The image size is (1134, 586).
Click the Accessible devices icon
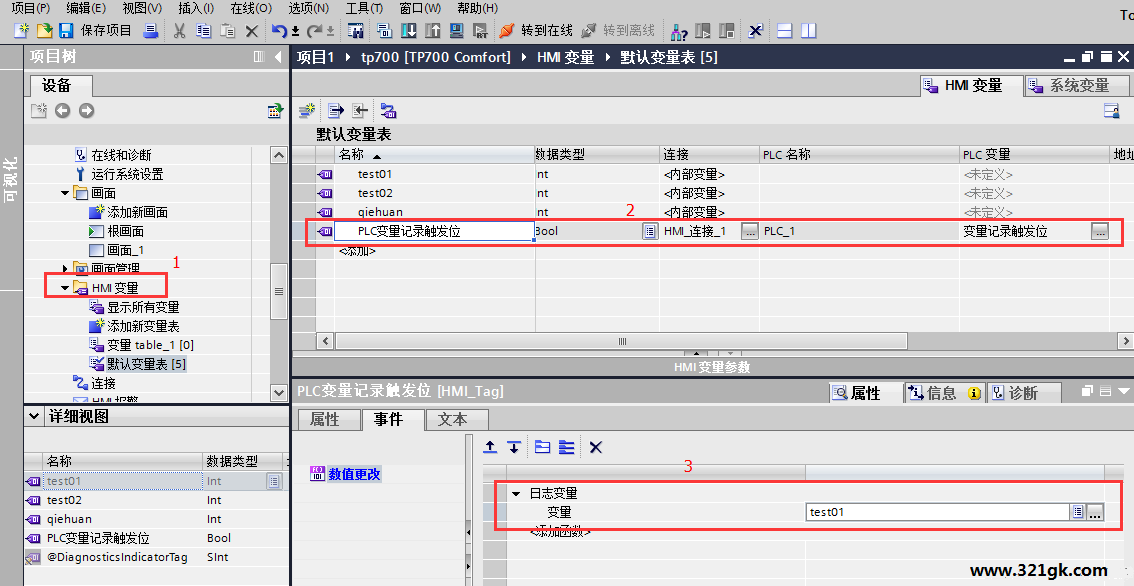(x=679, y=31)
